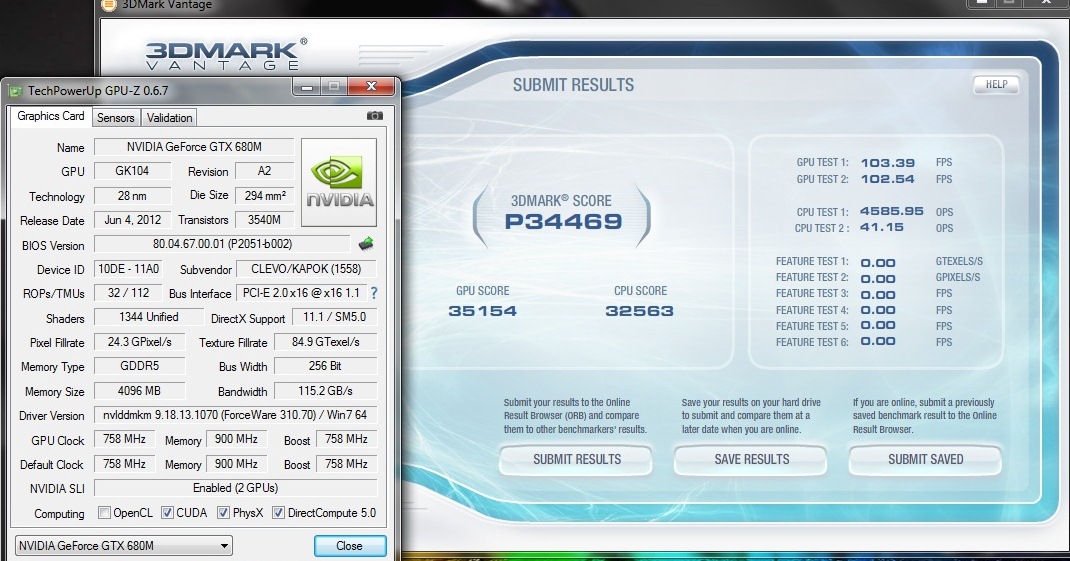The height and width of the screenshot is (561, 1070).
Task: Click the Memory Type GDDR5 field
Action: pos(139,366)
